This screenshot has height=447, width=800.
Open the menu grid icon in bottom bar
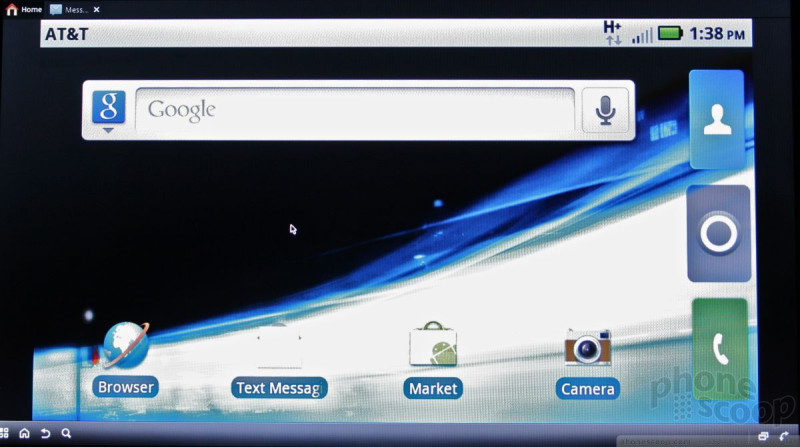point(4,433)
